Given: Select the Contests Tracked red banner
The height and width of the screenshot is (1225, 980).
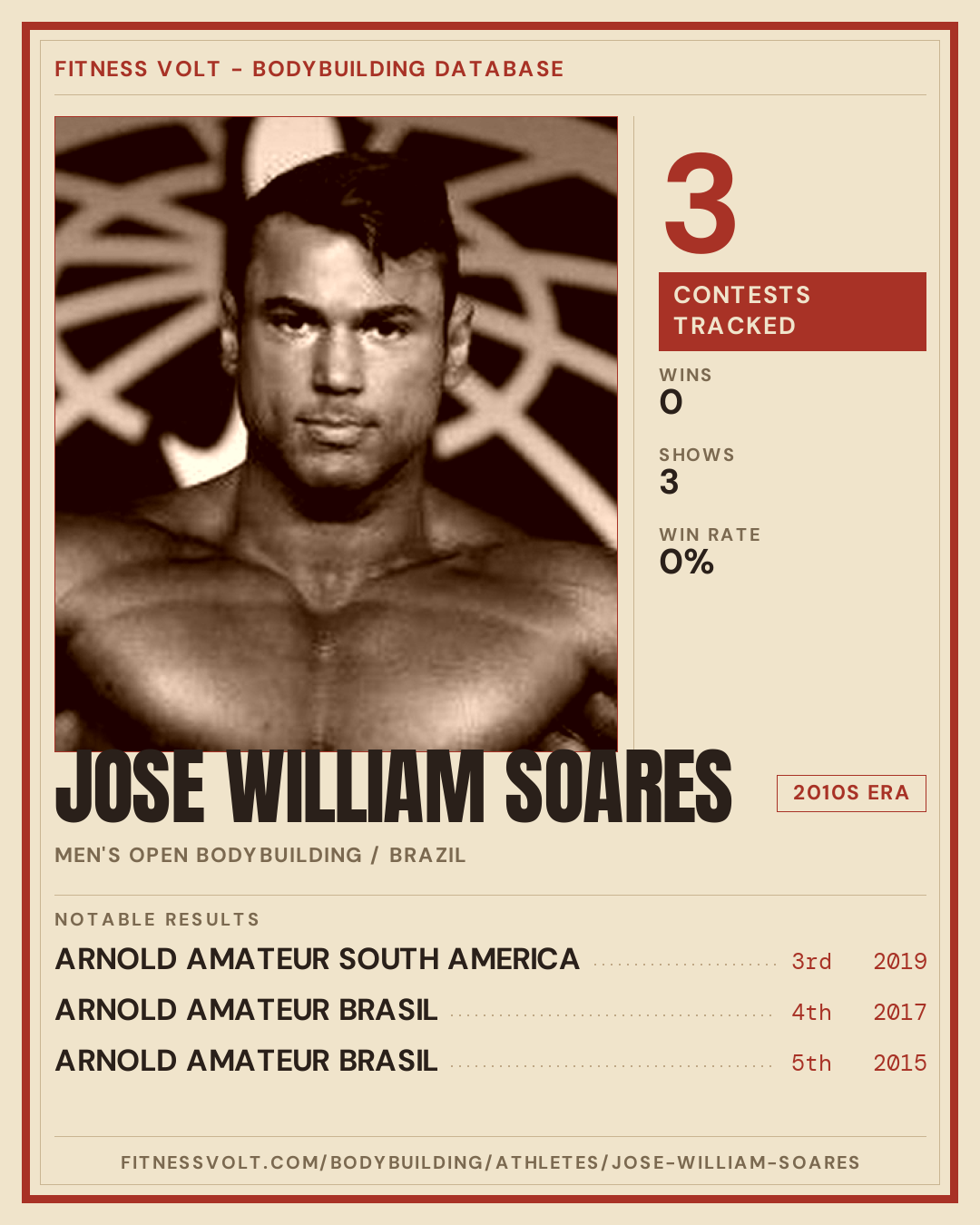Looking at the screenshot, I should 792,311.
